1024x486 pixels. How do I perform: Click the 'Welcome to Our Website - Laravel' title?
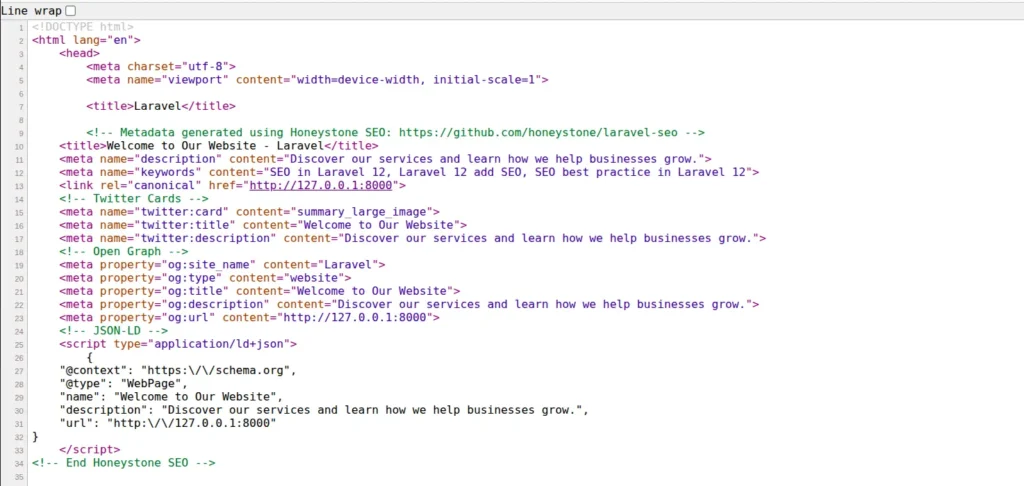click(x=219, y=146)
